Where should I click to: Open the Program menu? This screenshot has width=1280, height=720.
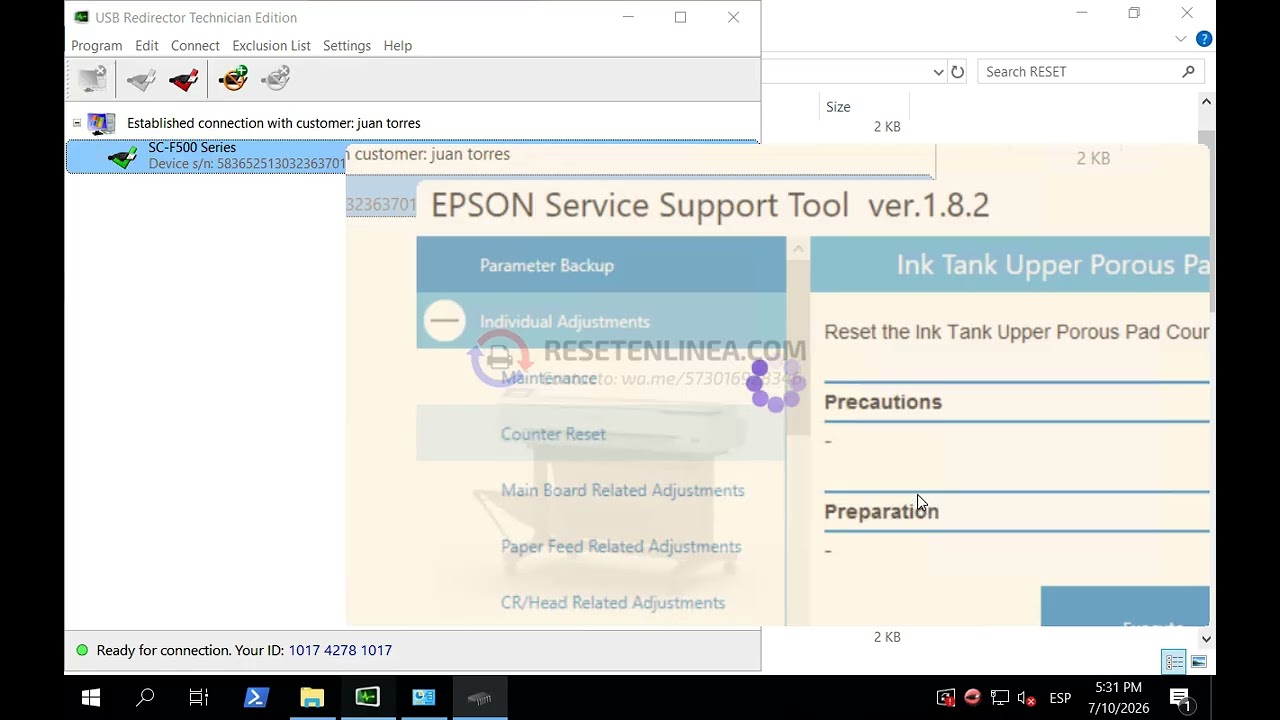(x=97, y=46)
